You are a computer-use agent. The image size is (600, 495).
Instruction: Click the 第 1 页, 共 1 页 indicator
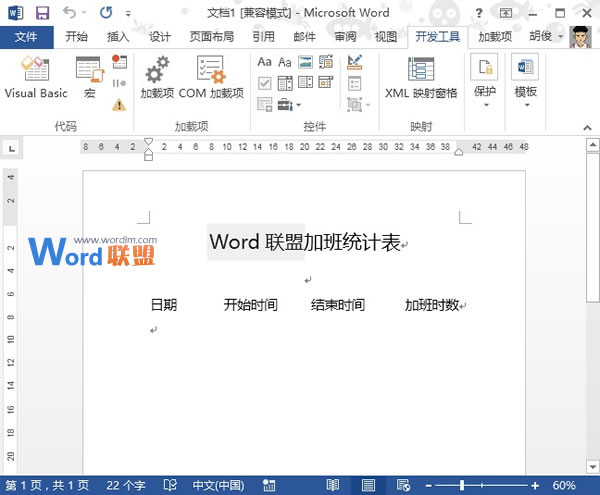tap(47, 485)
